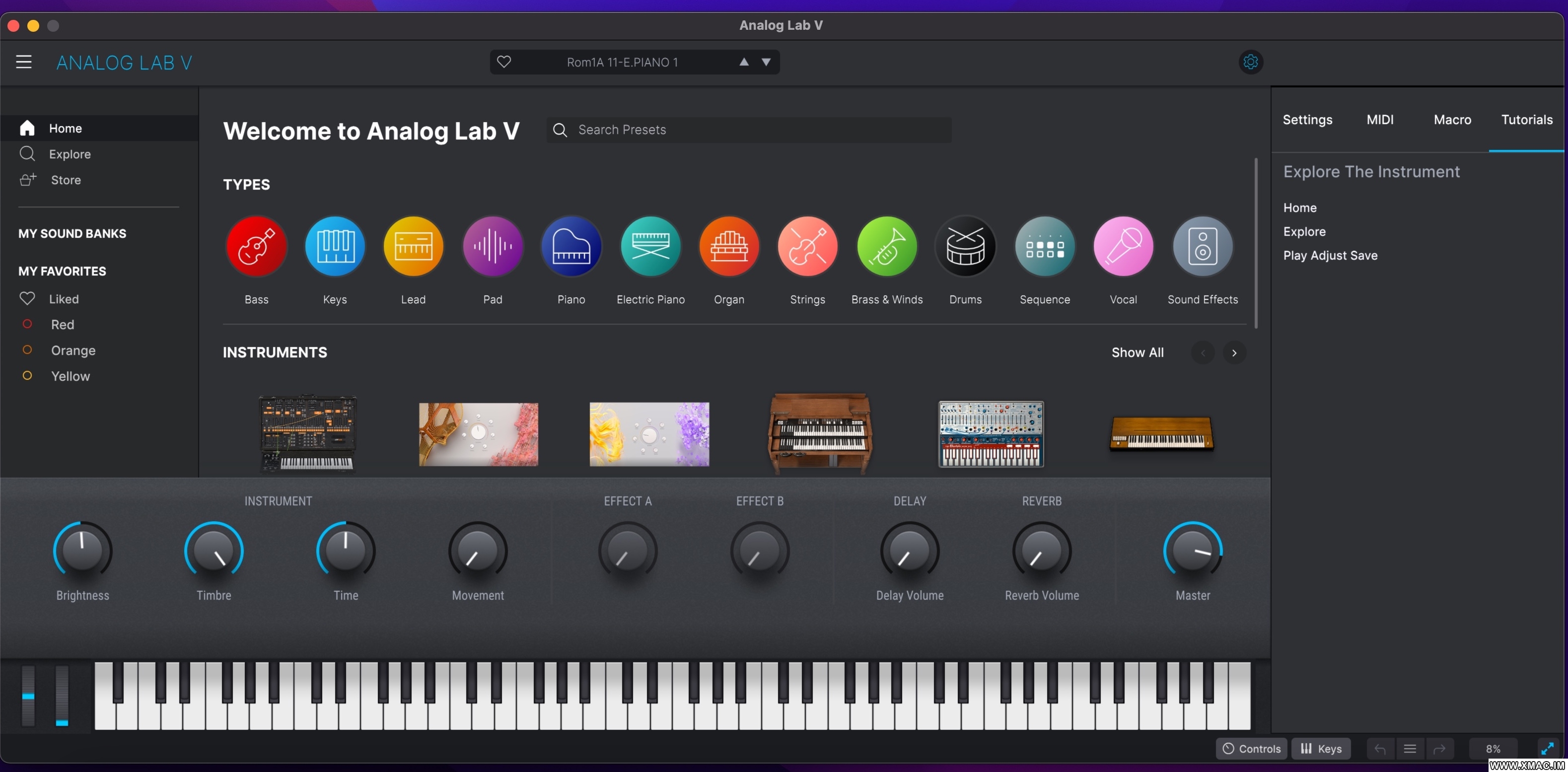Select the Piano type icon
The width and height of the screenshot is (1568, 772).
571,246
